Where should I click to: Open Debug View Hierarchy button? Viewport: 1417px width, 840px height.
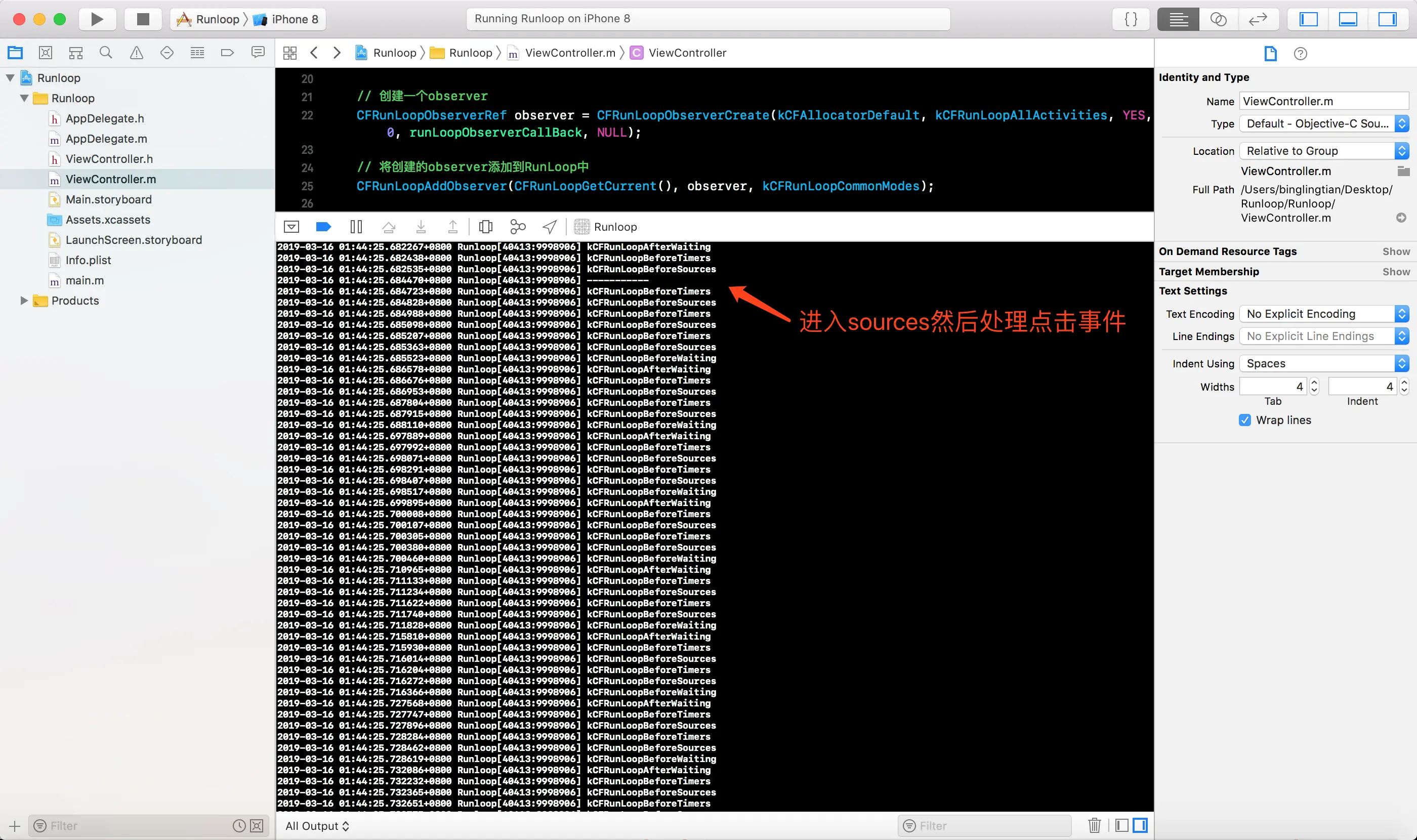(x=486, y=227)
